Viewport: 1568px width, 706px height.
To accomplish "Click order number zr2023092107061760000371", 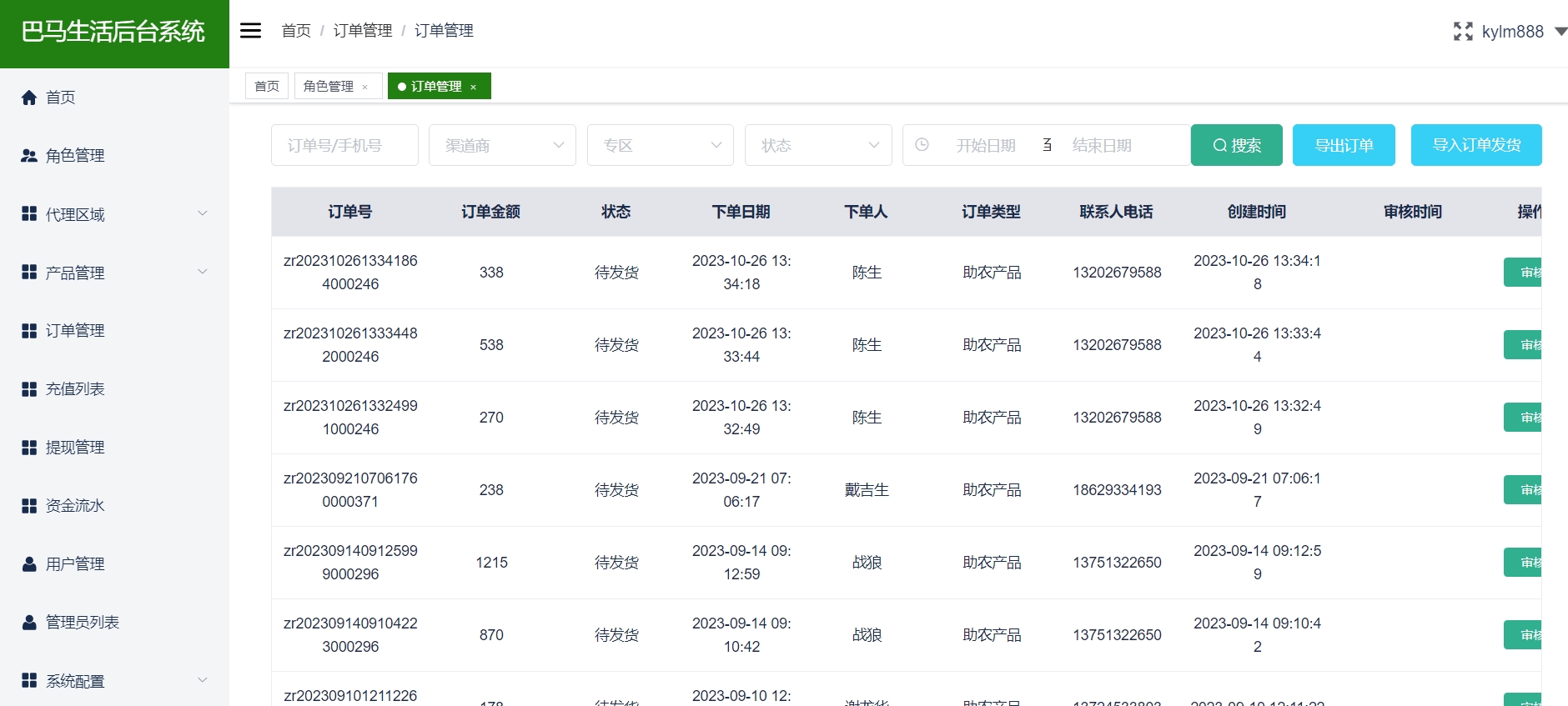I will (350, 490).
